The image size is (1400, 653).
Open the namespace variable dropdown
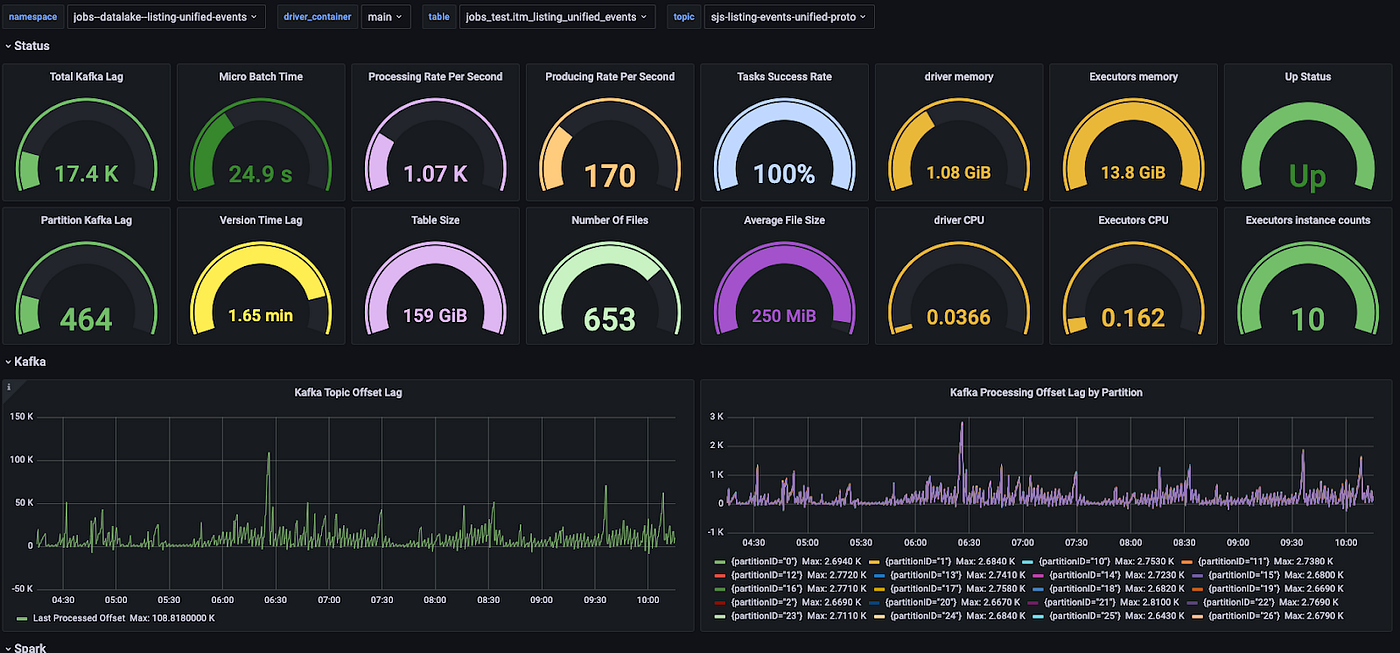click(164, 17)
